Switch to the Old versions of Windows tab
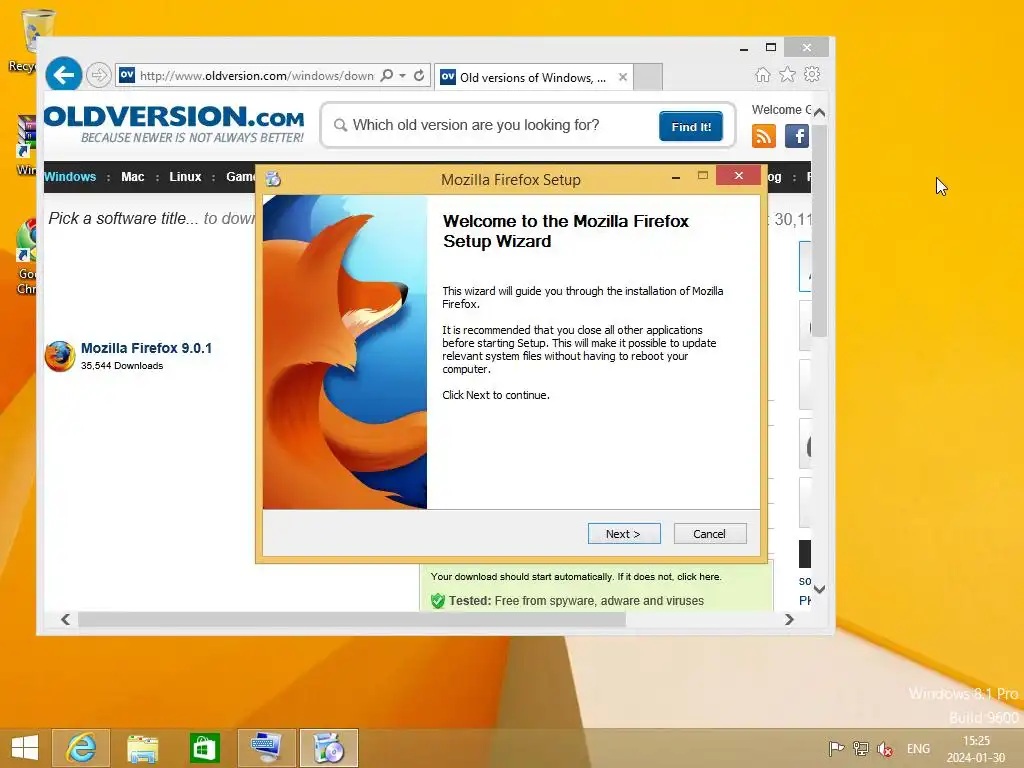The height and width of the screenshot is (768, 1024). (x=532, y=77)
